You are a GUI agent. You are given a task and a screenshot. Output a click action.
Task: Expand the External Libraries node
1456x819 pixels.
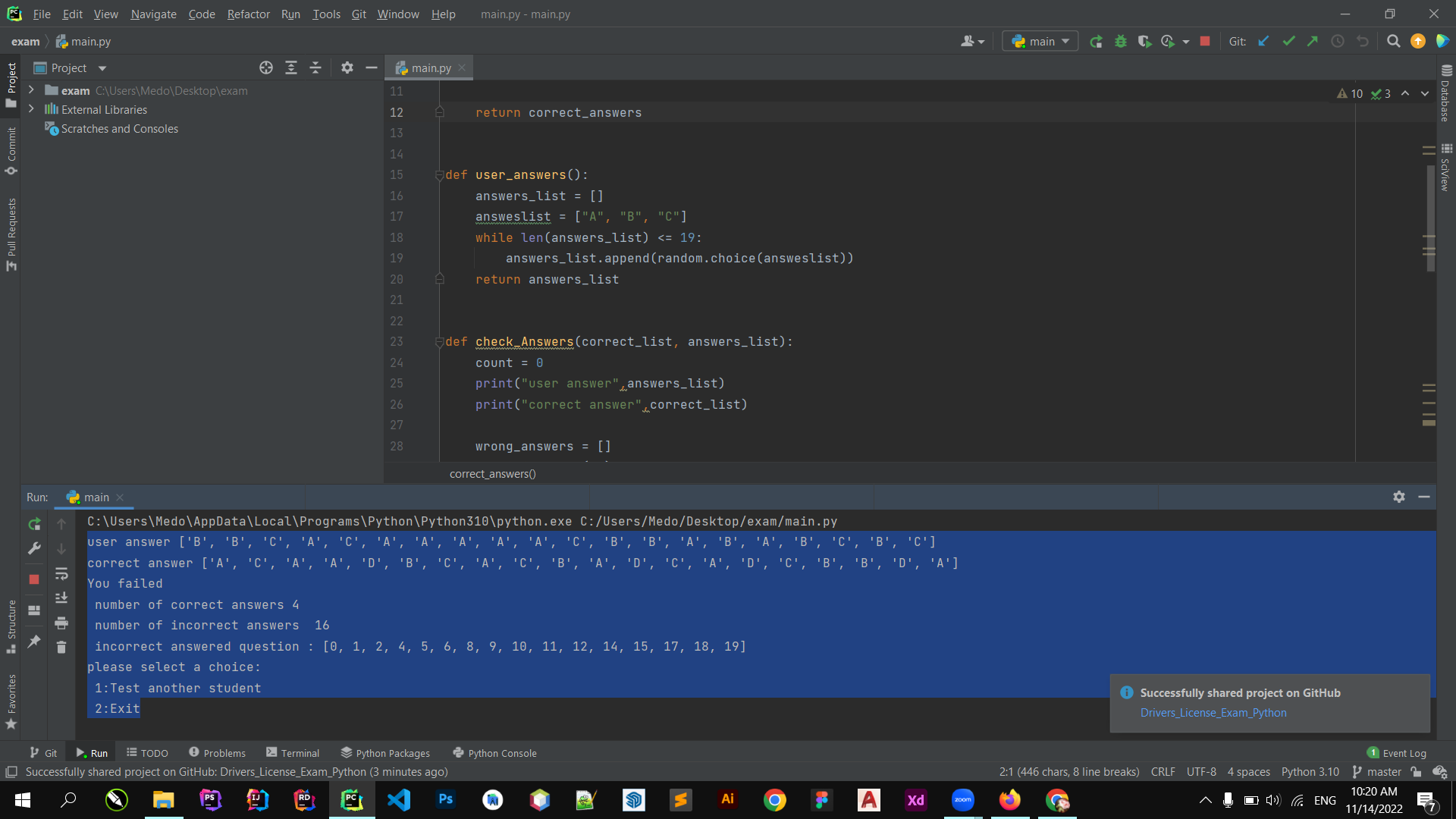[x=31, y=109]
